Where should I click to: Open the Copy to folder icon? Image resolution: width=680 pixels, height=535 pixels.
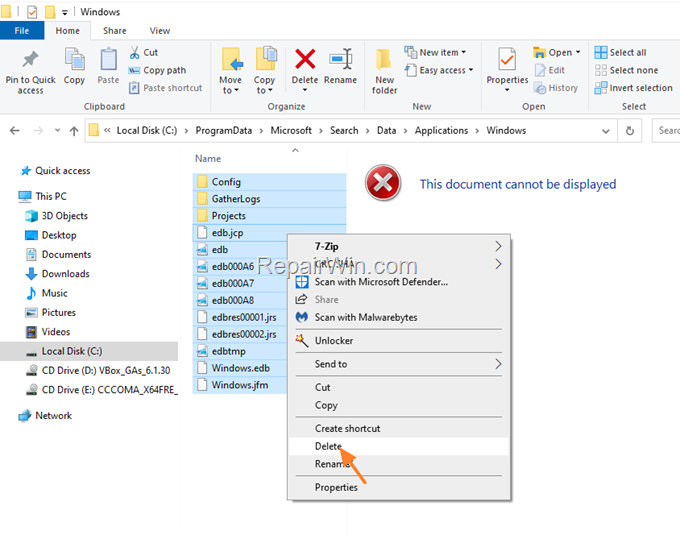click(265, 59)
